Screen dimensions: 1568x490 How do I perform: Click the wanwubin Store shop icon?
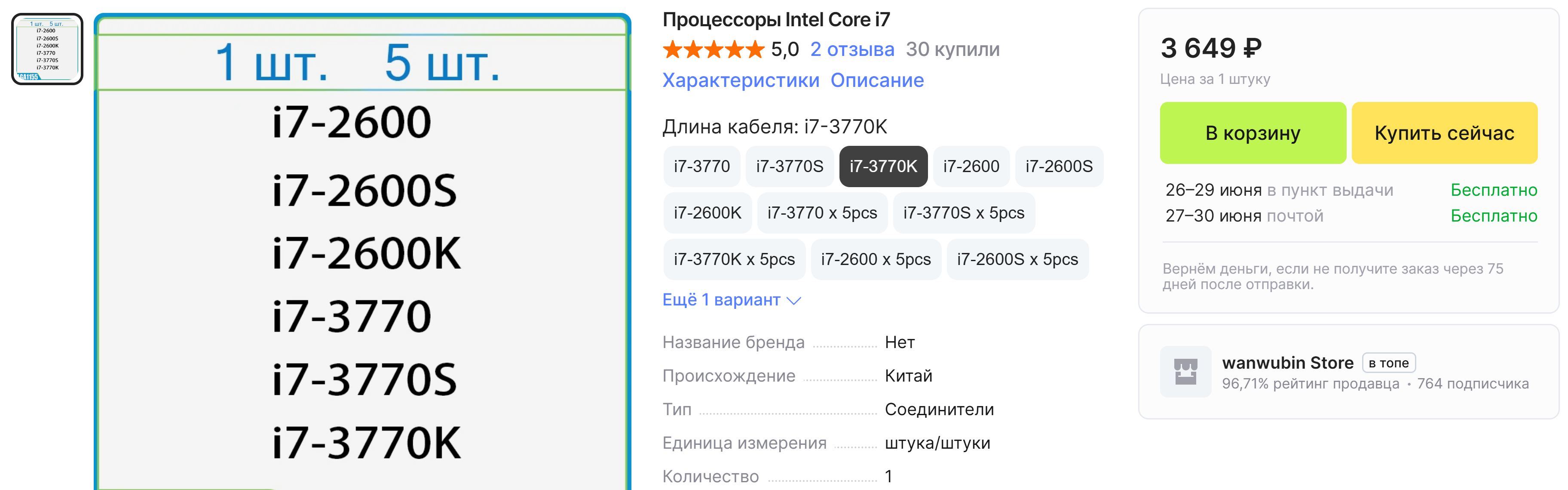click(x=1185, y=372)
